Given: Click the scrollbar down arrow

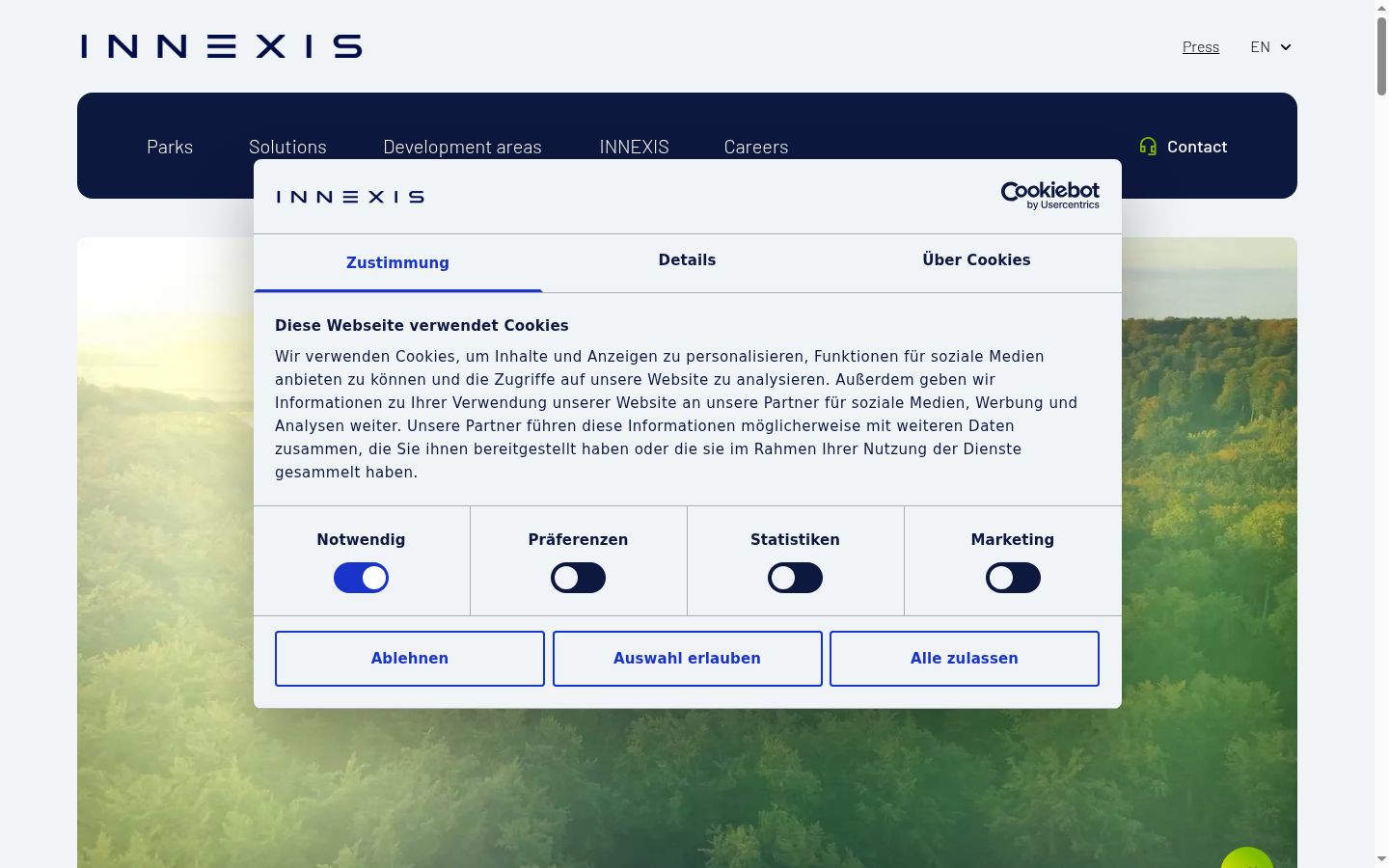Looking at the screenshot, I should [1381, 858].
